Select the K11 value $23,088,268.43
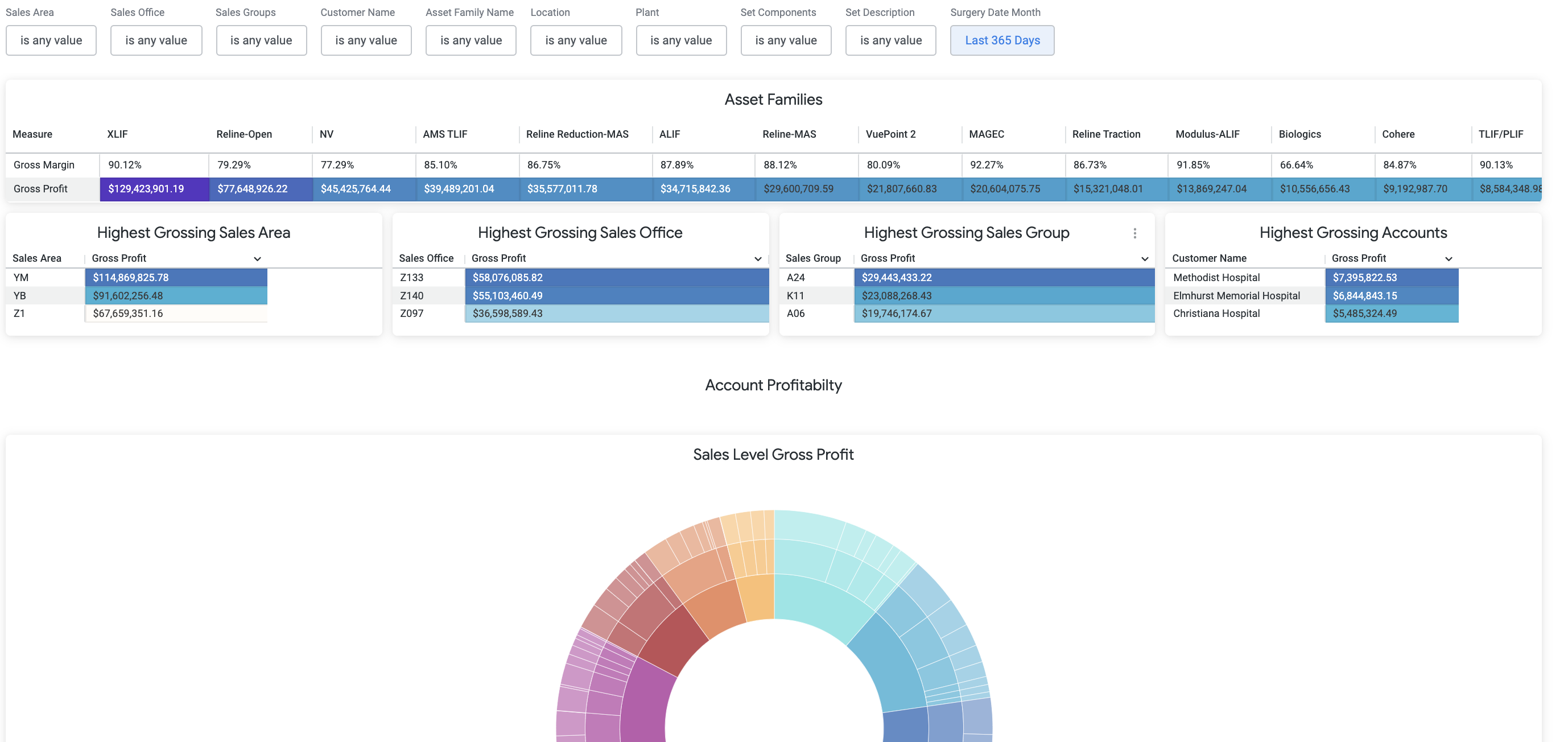 pos(896,296)
